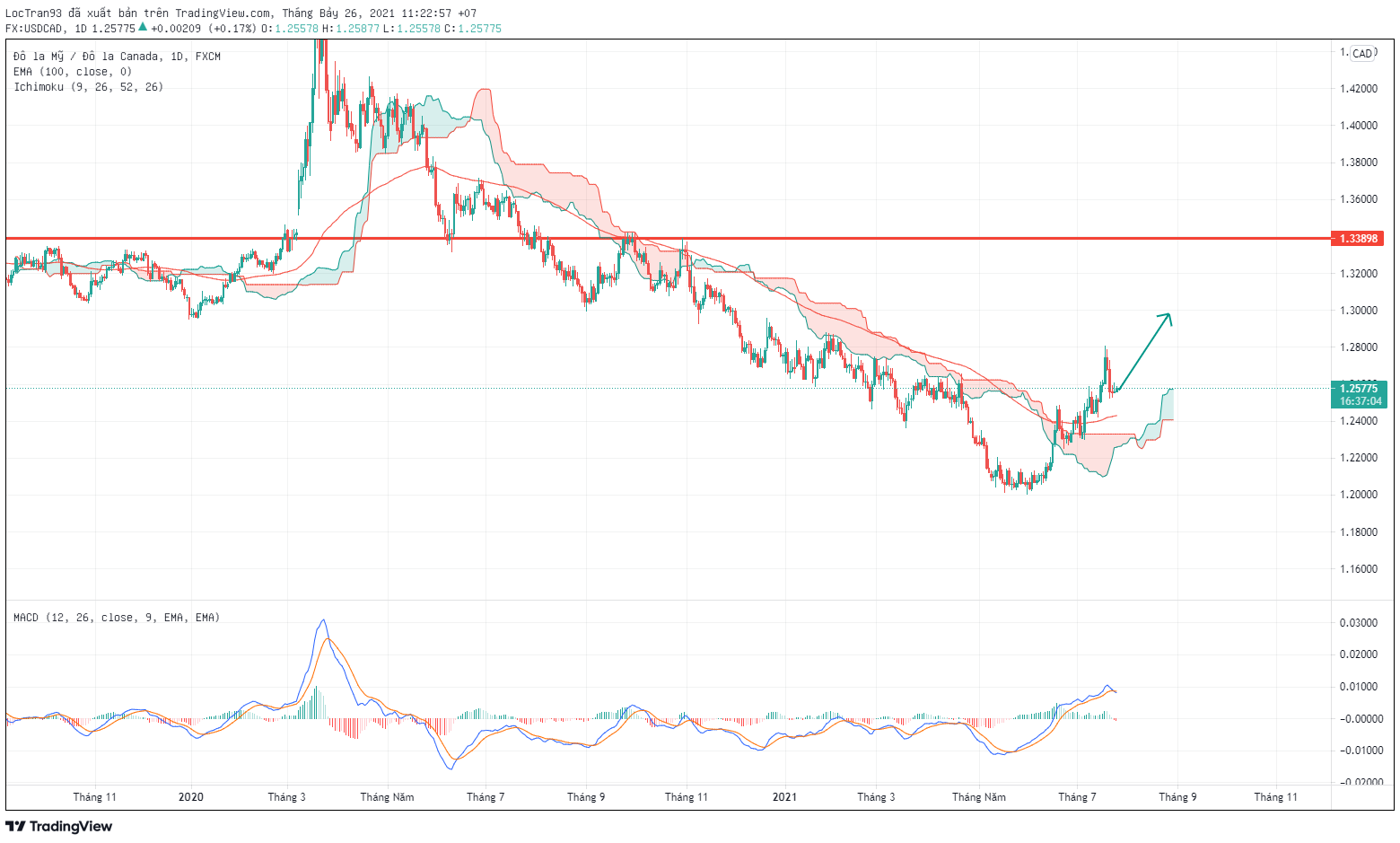Click the Tháng 3 label after 2021
This screenshot has width=1400, height=843.
[x=876, y=797]
